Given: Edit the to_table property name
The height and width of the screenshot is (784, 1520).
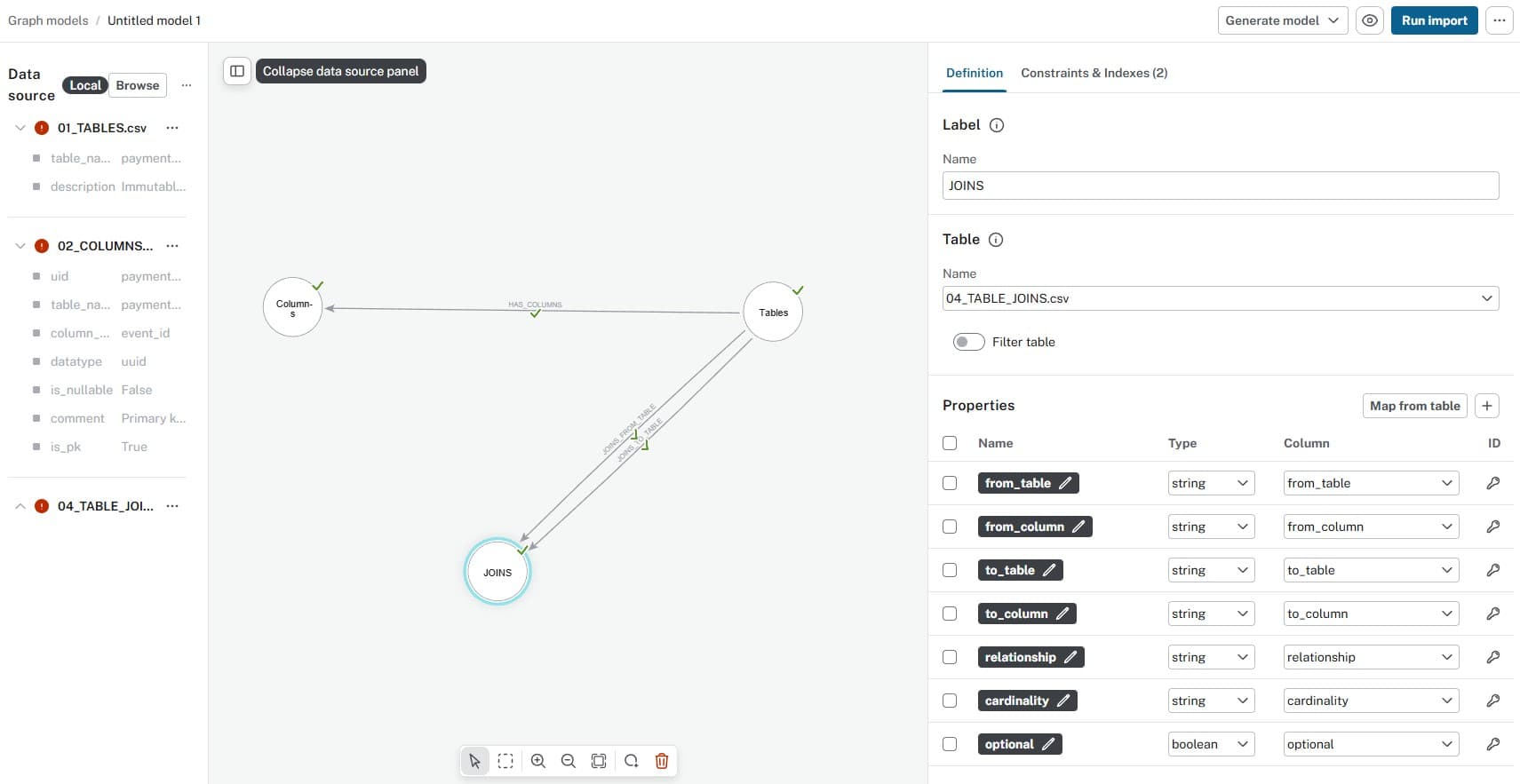Looking at the screenshot, I should pos(1049,570).
